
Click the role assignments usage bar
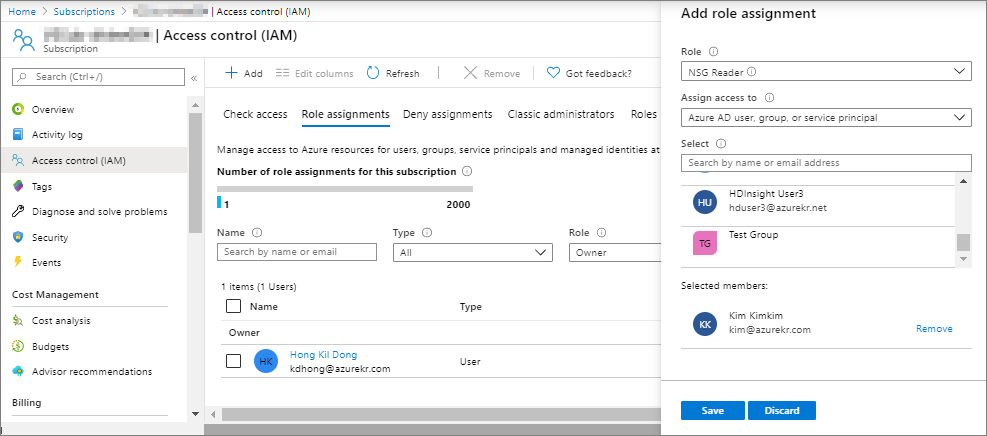[345, 189]
